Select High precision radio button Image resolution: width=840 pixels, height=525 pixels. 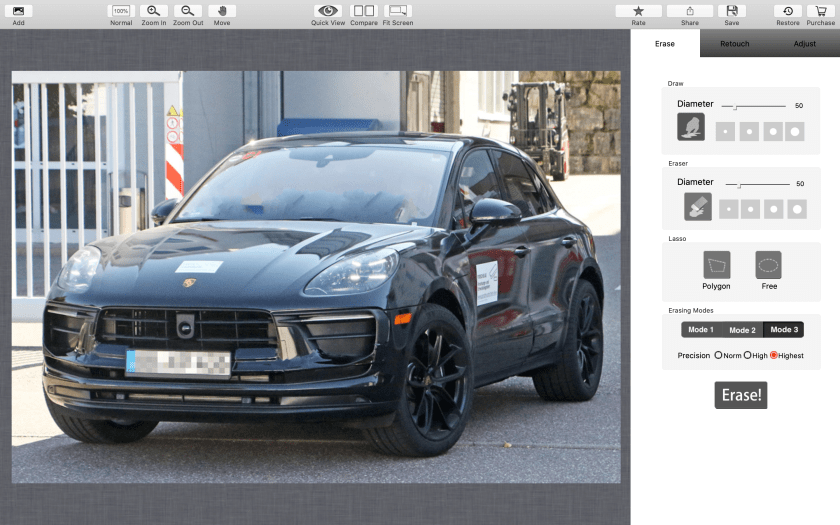(747, 355)
